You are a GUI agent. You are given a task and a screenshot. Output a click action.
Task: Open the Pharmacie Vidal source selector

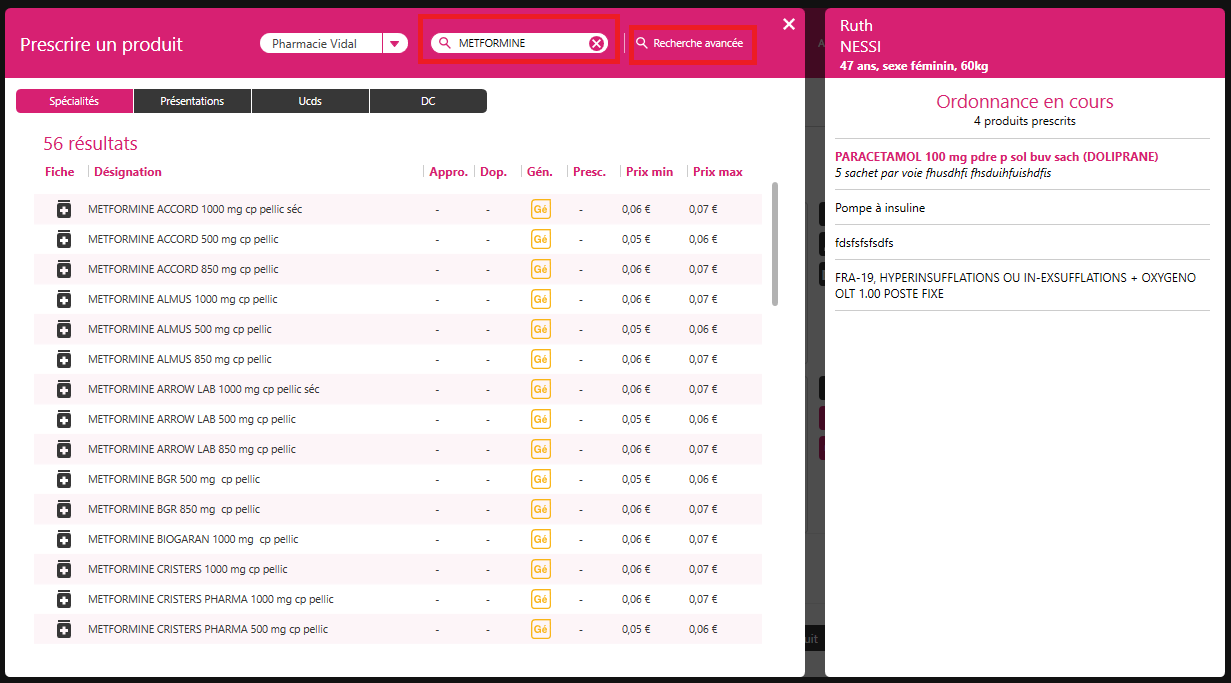click(x=322, y=43)
